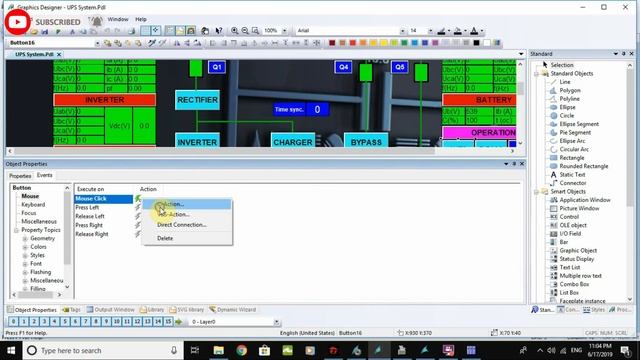
Task: Pick the black color swatch
Action: (476, 43)
